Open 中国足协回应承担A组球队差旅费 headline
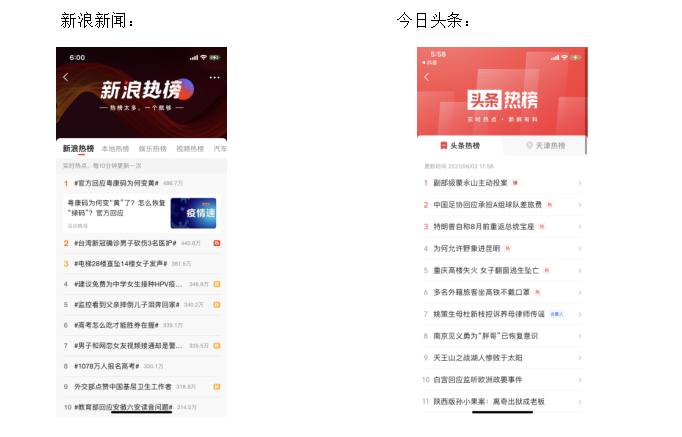The height and width of the screenshot is (437, 682). (x=488, y=205)
